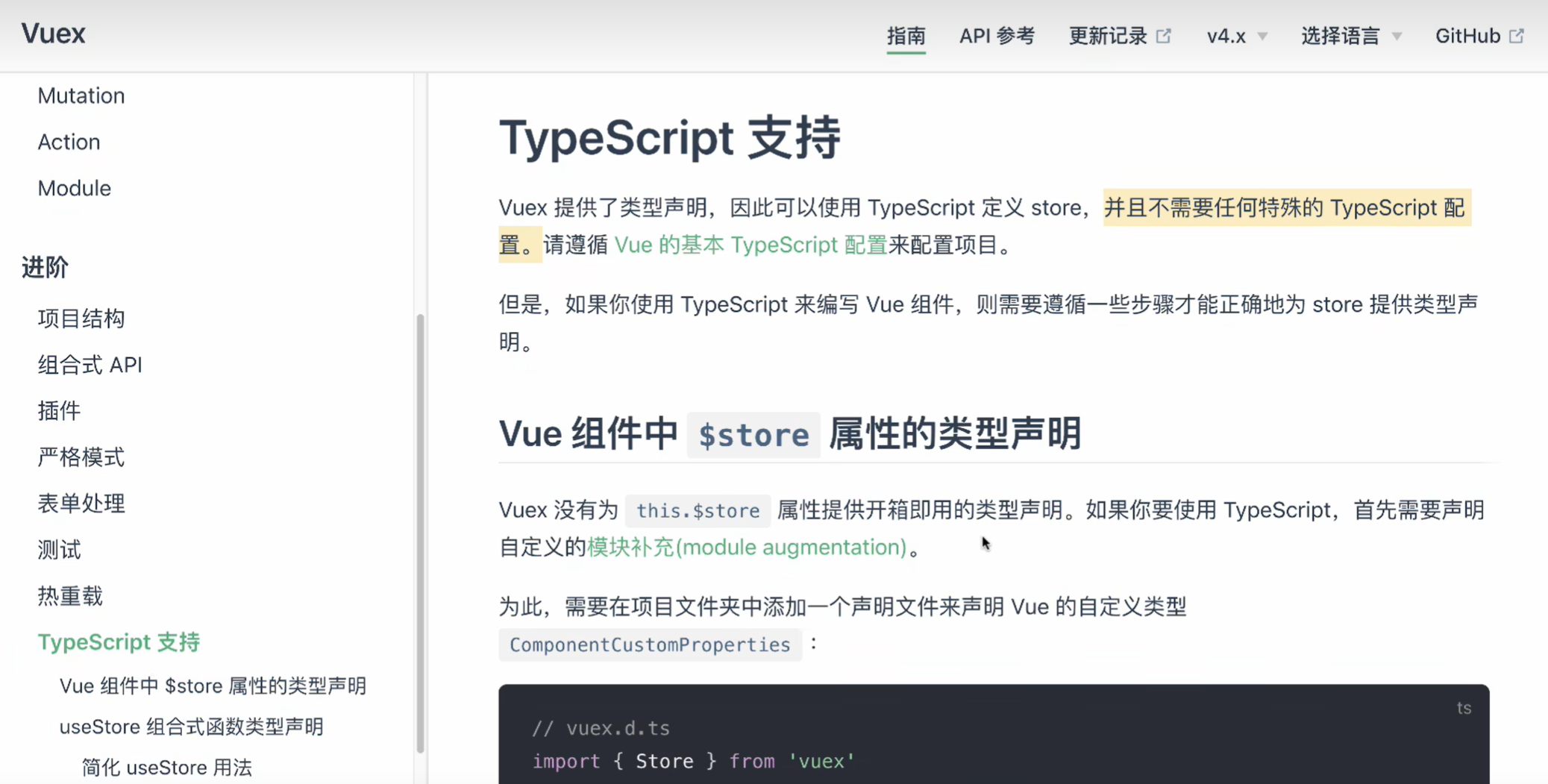This screenshot has height=784, width=1548.
Task: Go to the Action sidebar page
Action: [x=69, y=142]
